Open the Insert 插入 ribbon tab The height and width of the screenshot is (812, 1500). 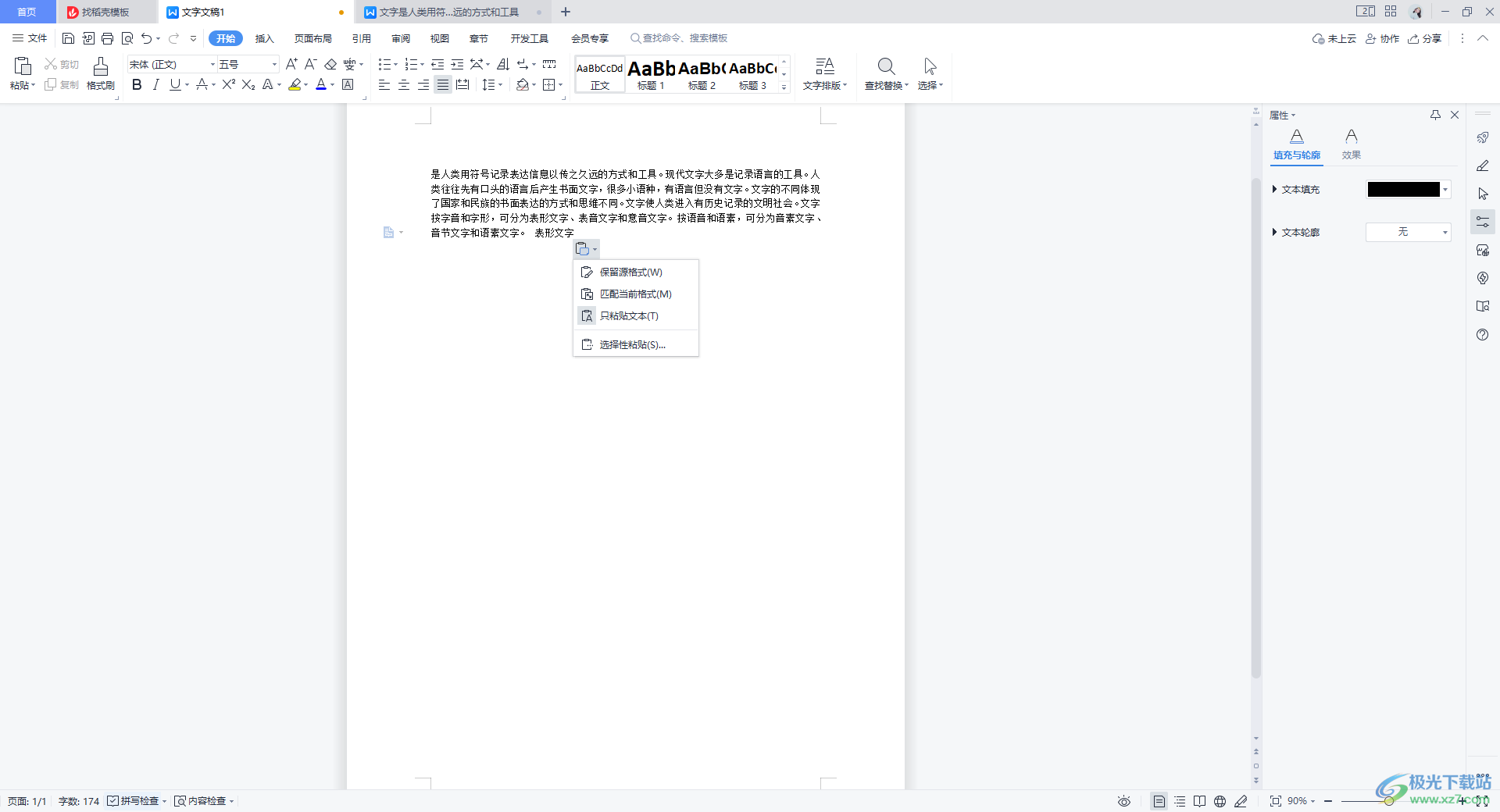pyautogui.click(x=265, y=38)
